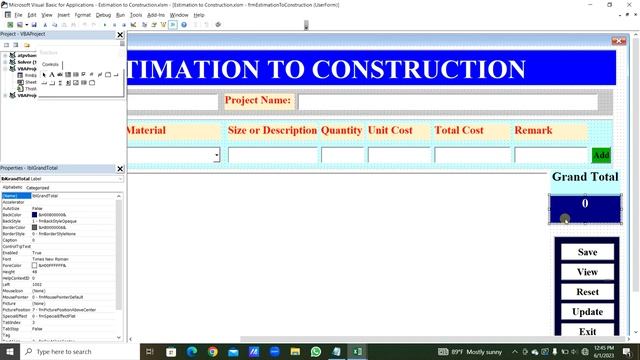Select the OptionButton control in Toolbox
The height and width of the screenshot is (360, 640).
pos(91,75)
